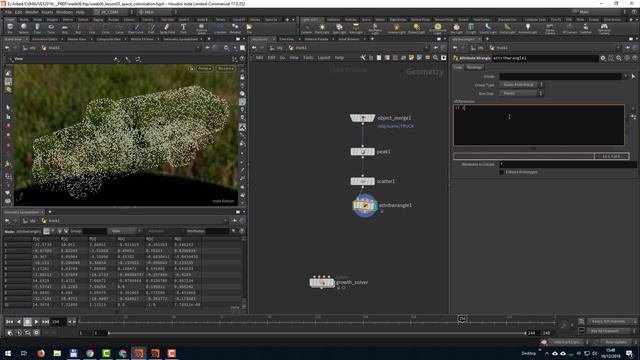
Task: Open the File menu
Action: point(8,12)
